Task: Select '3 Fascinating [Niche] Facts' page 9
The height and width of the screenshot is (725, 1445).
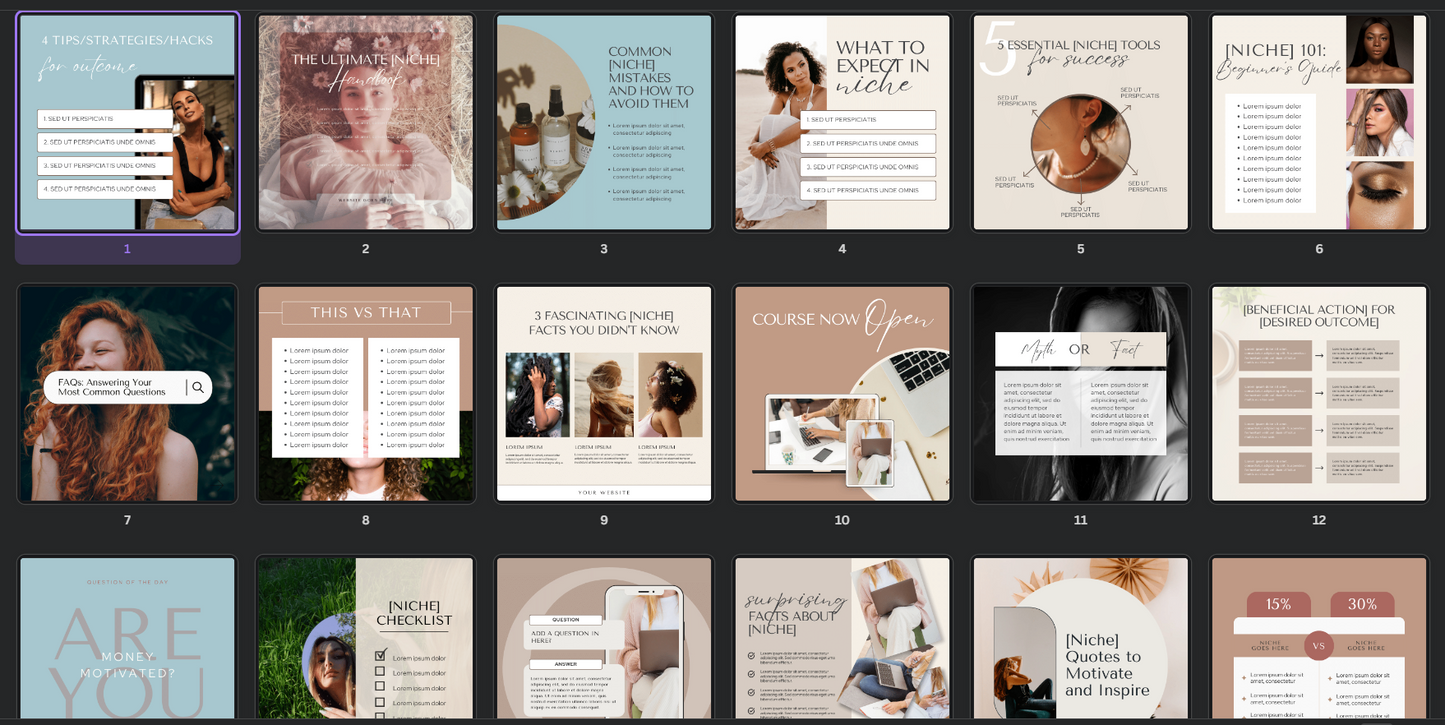Action: click(x=604, y=394)
